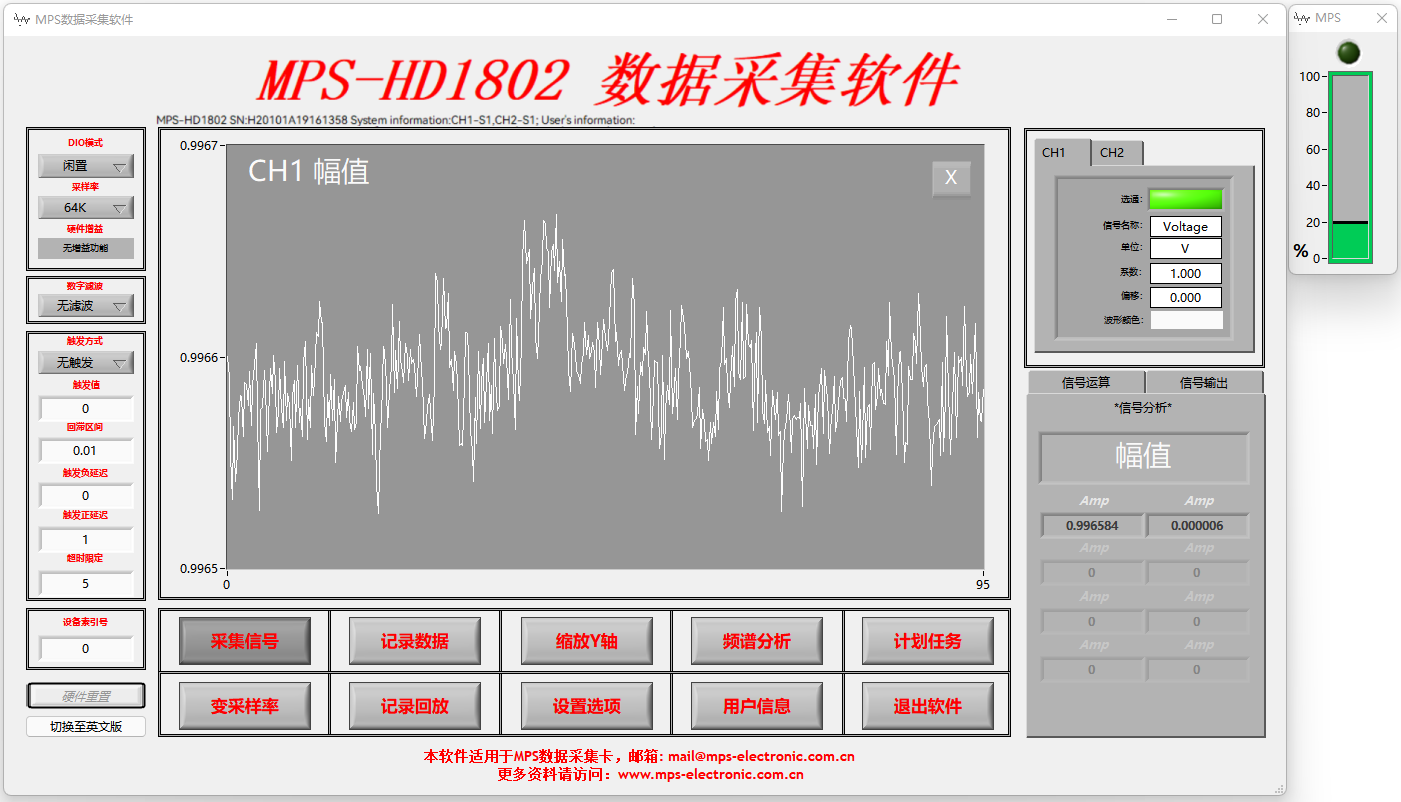Viewport: 1401px width, 802px height.
Task: Open the 设置选项 settings options
Action: pos(586,705)
